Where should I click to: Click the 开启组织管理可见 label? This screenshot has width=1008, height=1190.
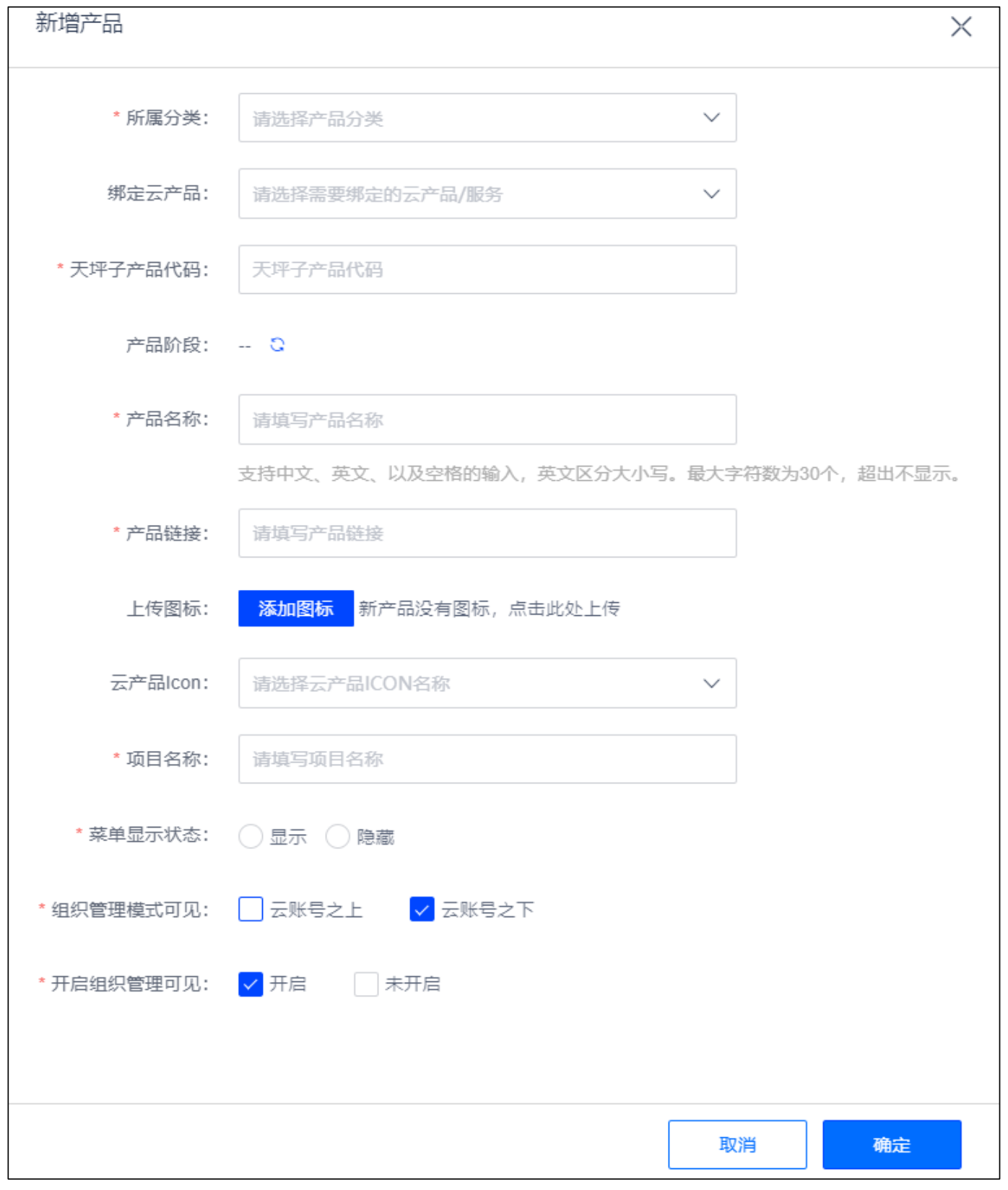(x=129, y=984)
